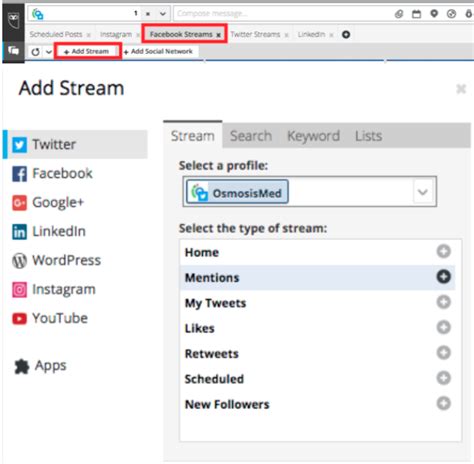Select the New Followers stream type row
This screenshot has width=474, height=464.
tap(317, 404)
